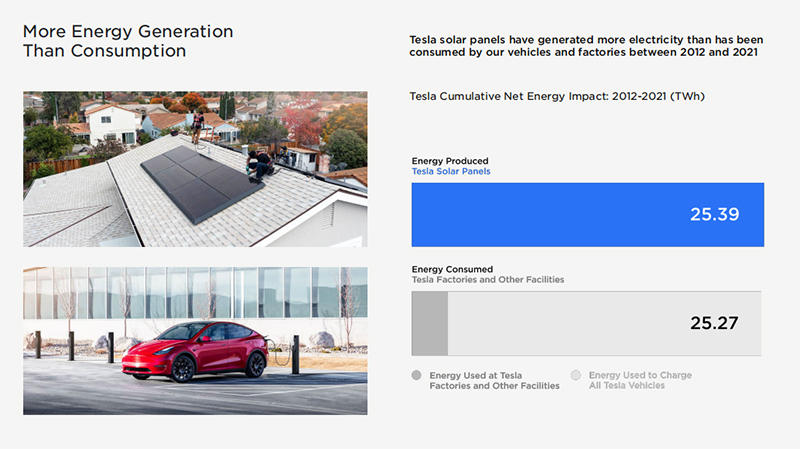Open the blue "Tesla Solar Panels" text
The image size is (800, 449).
tap(451, 172)
